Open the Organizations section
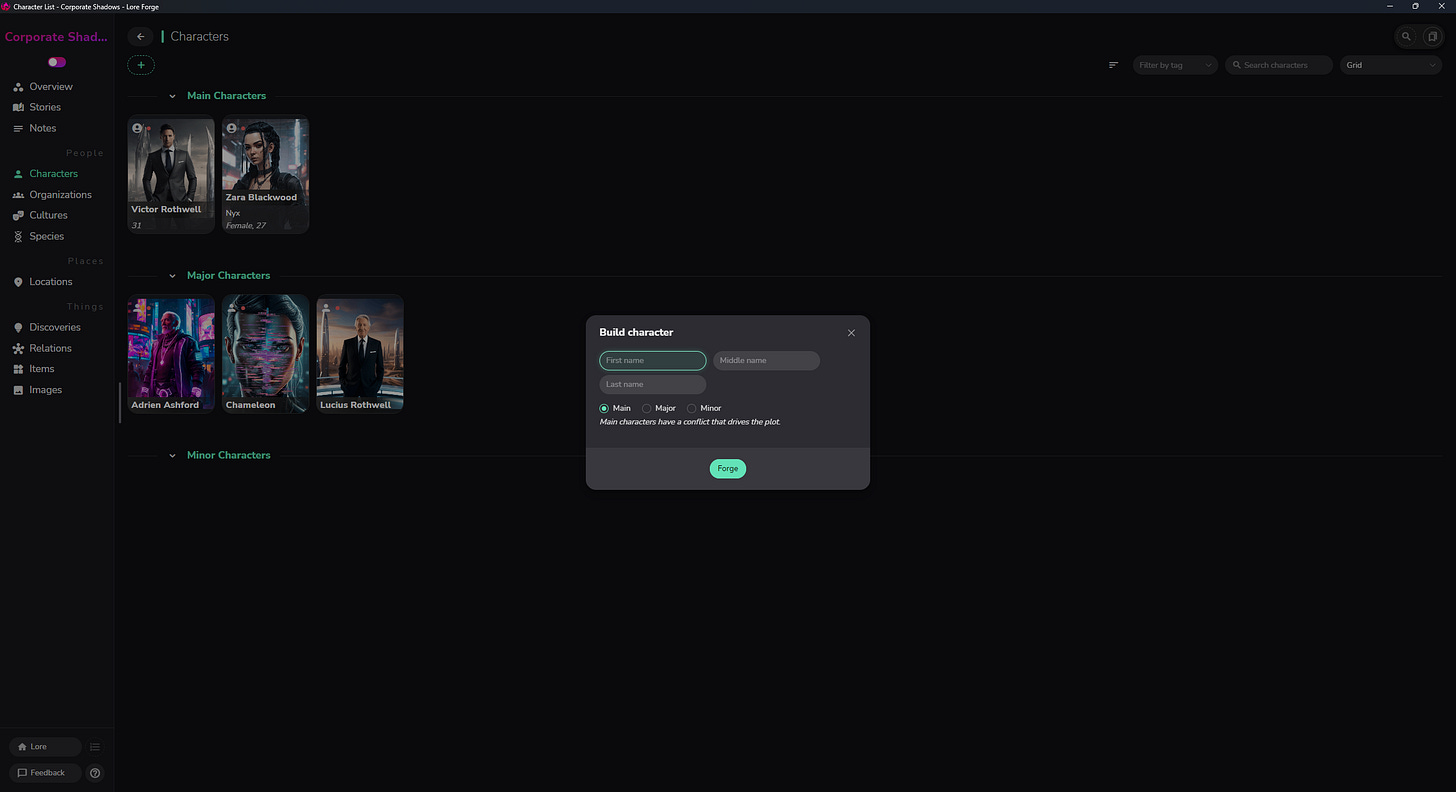The image size is (1456, 792). click(60, 194)
